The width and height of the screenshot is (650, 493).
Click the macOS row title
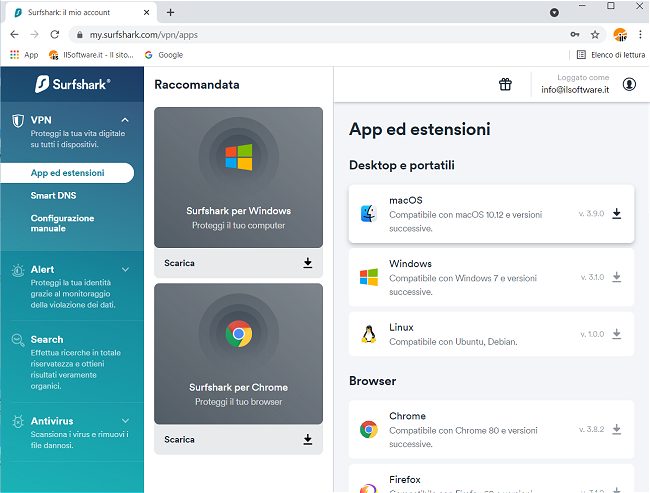[405, 200]
